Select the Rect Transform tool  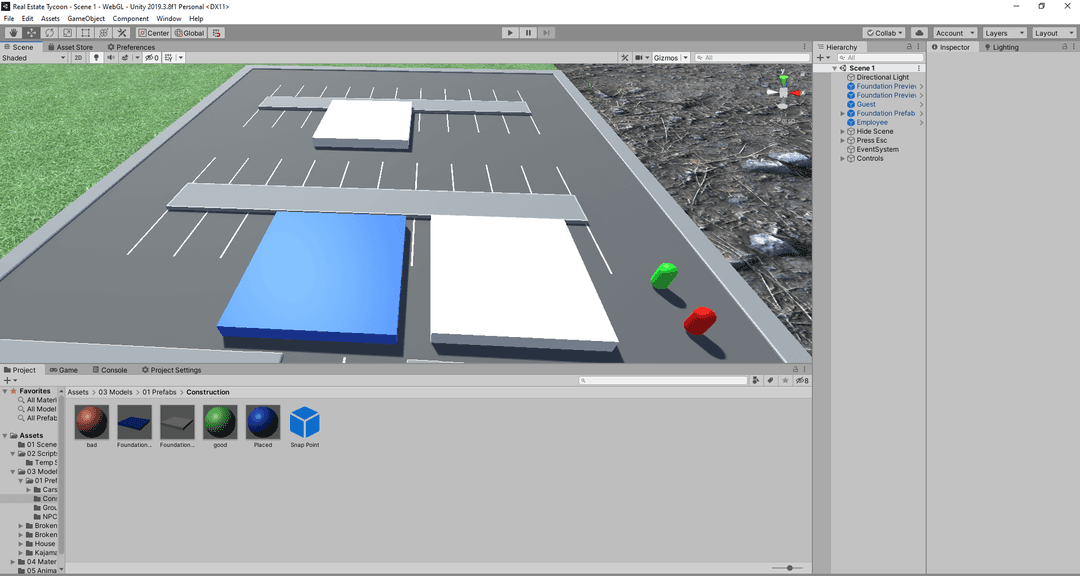click(86, 33)
